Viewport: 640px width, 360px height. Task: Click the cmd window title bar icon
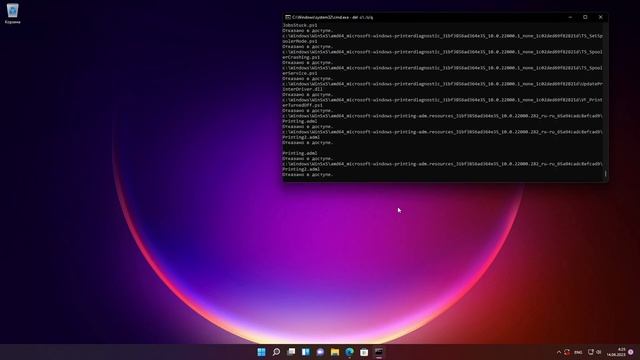(288, 17)
